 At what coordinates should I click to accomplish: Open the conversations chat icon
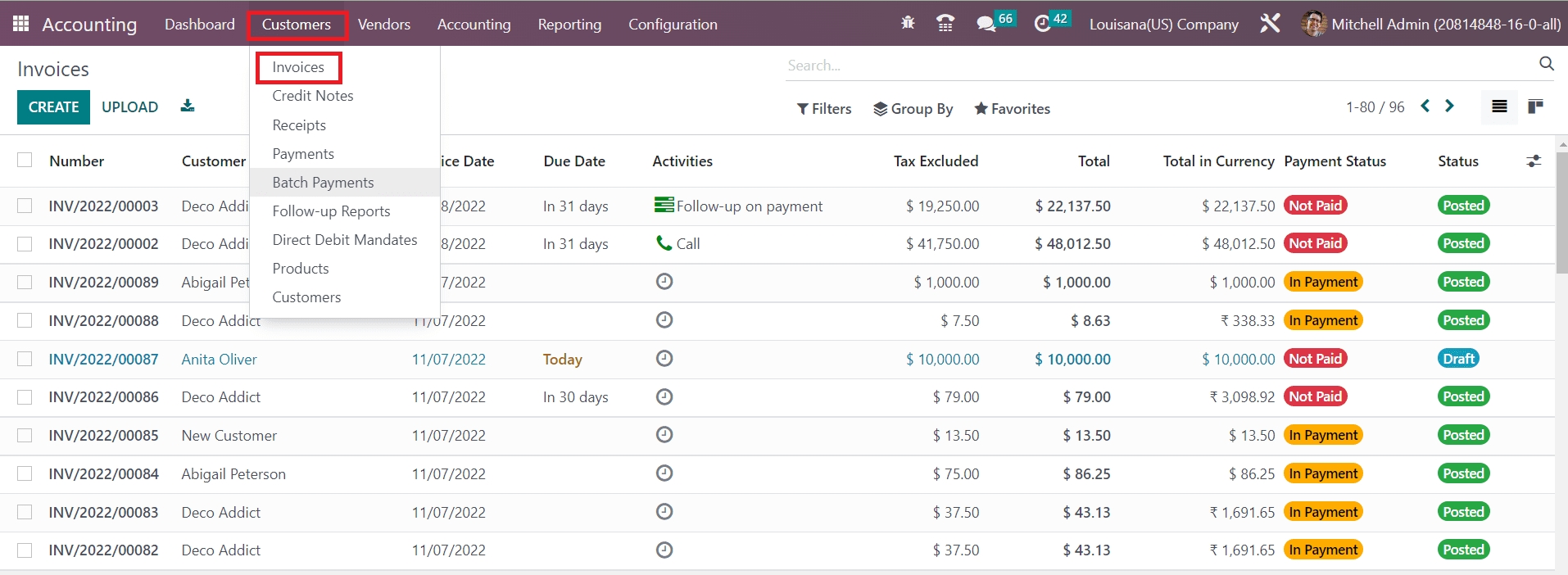(986, 24)
